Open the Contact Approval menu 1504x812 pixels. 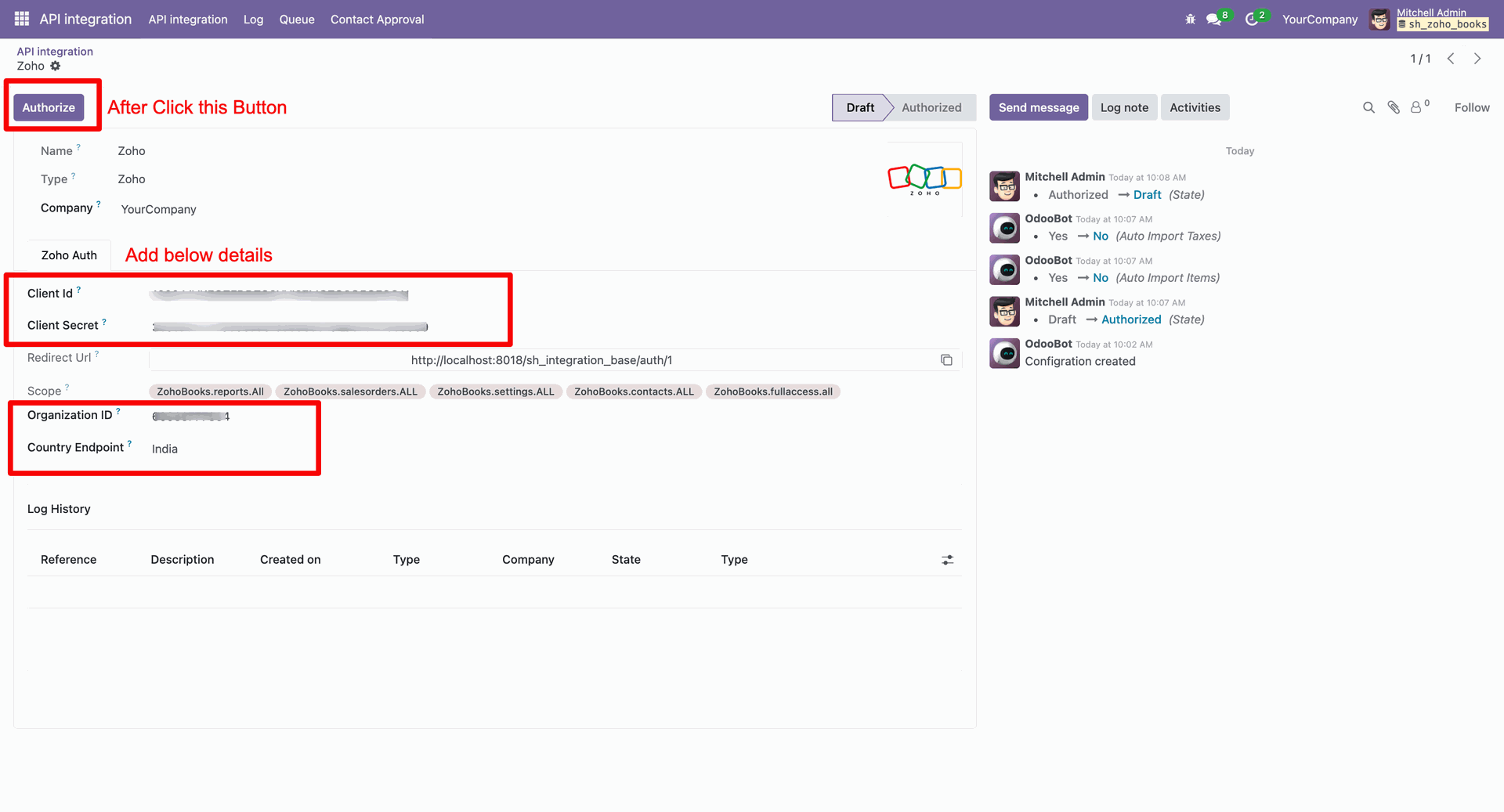click(377, 20)
